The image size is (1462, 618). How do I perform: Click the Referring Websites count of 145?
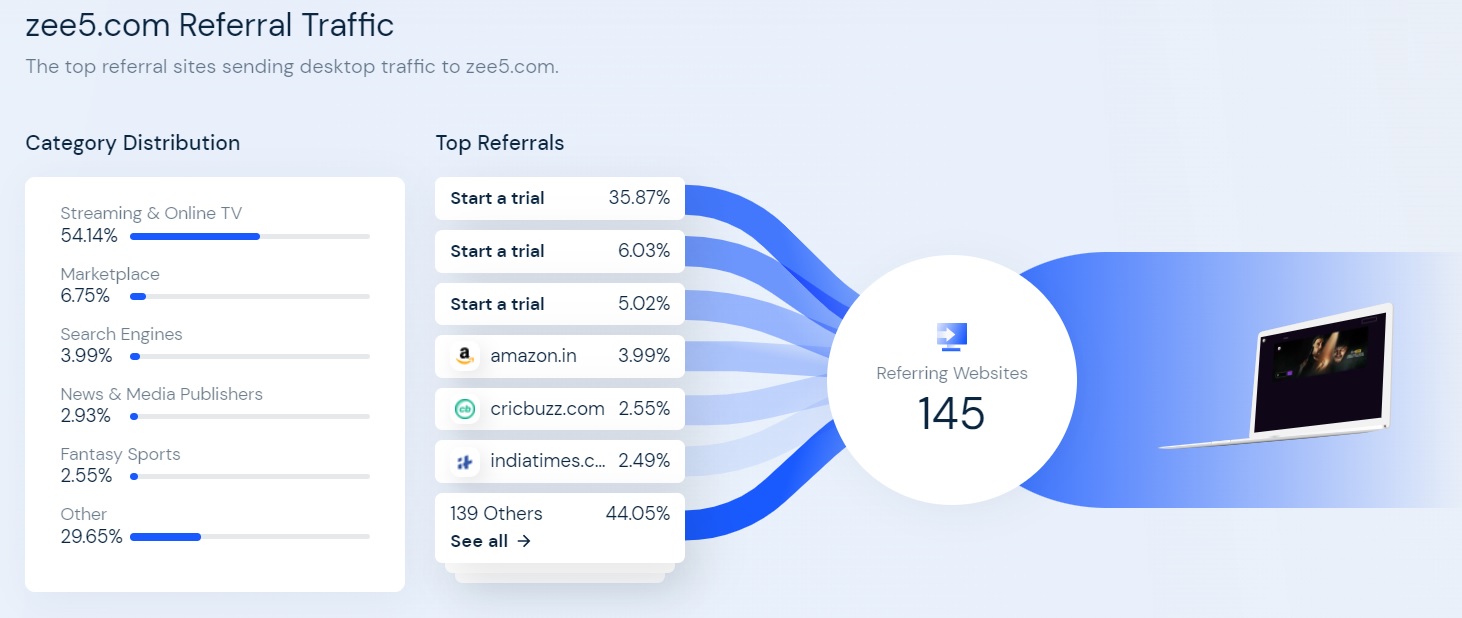(951, 414)
